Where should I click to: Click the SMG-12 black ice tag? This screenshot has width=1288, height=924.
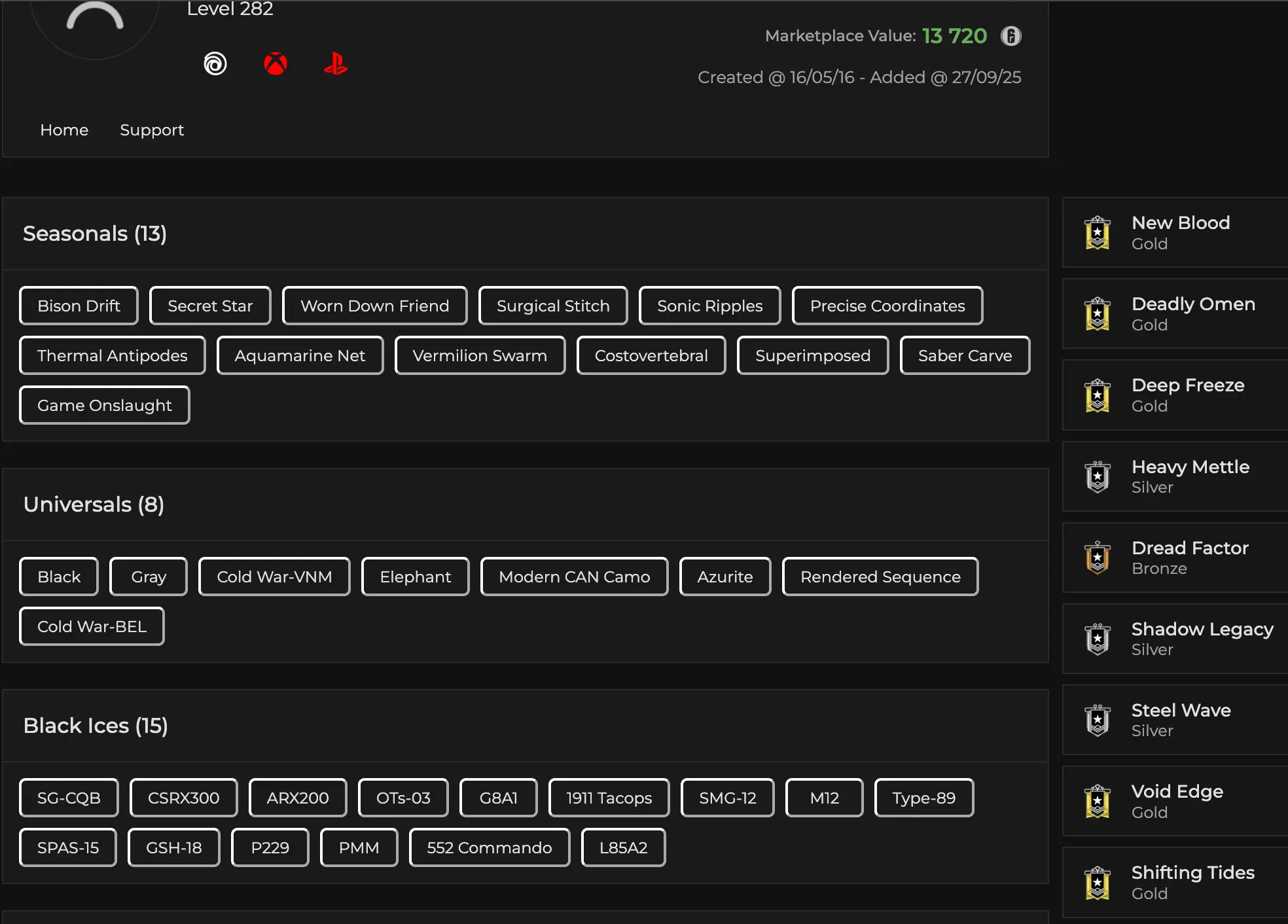point(727,798)
